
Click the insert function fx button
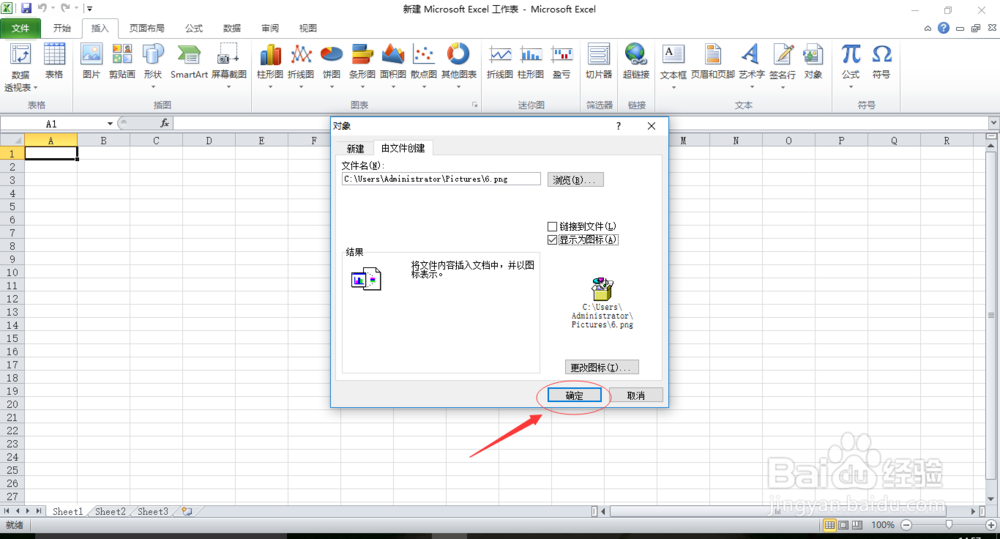coord(165,123)
